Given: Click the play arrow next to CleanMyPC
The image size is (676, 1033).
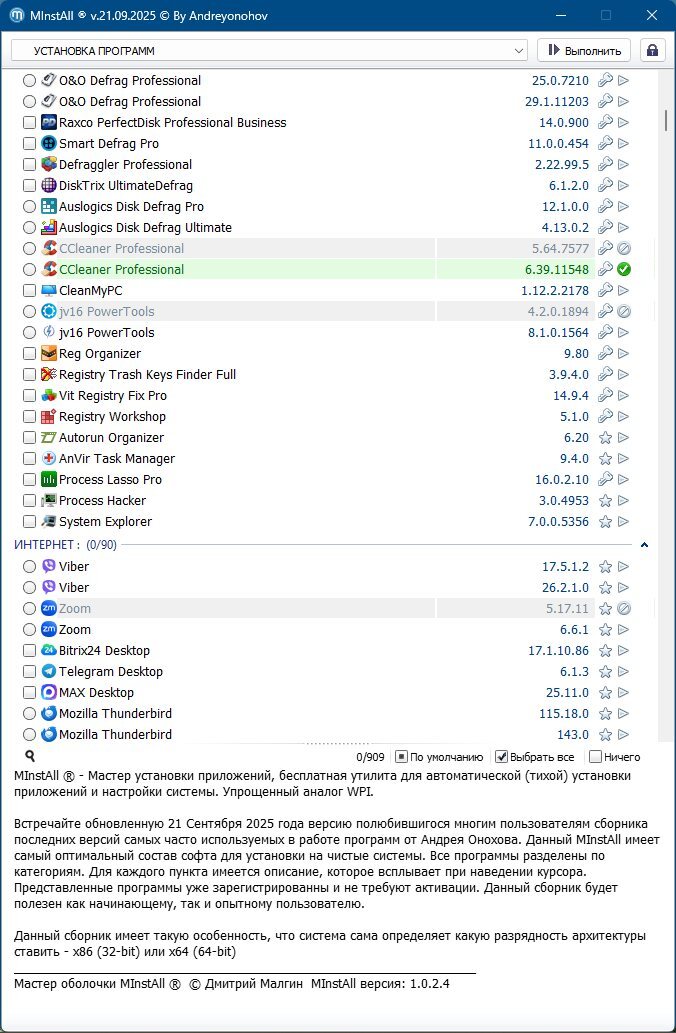Looking at the screenshot, I should [623, 291].
